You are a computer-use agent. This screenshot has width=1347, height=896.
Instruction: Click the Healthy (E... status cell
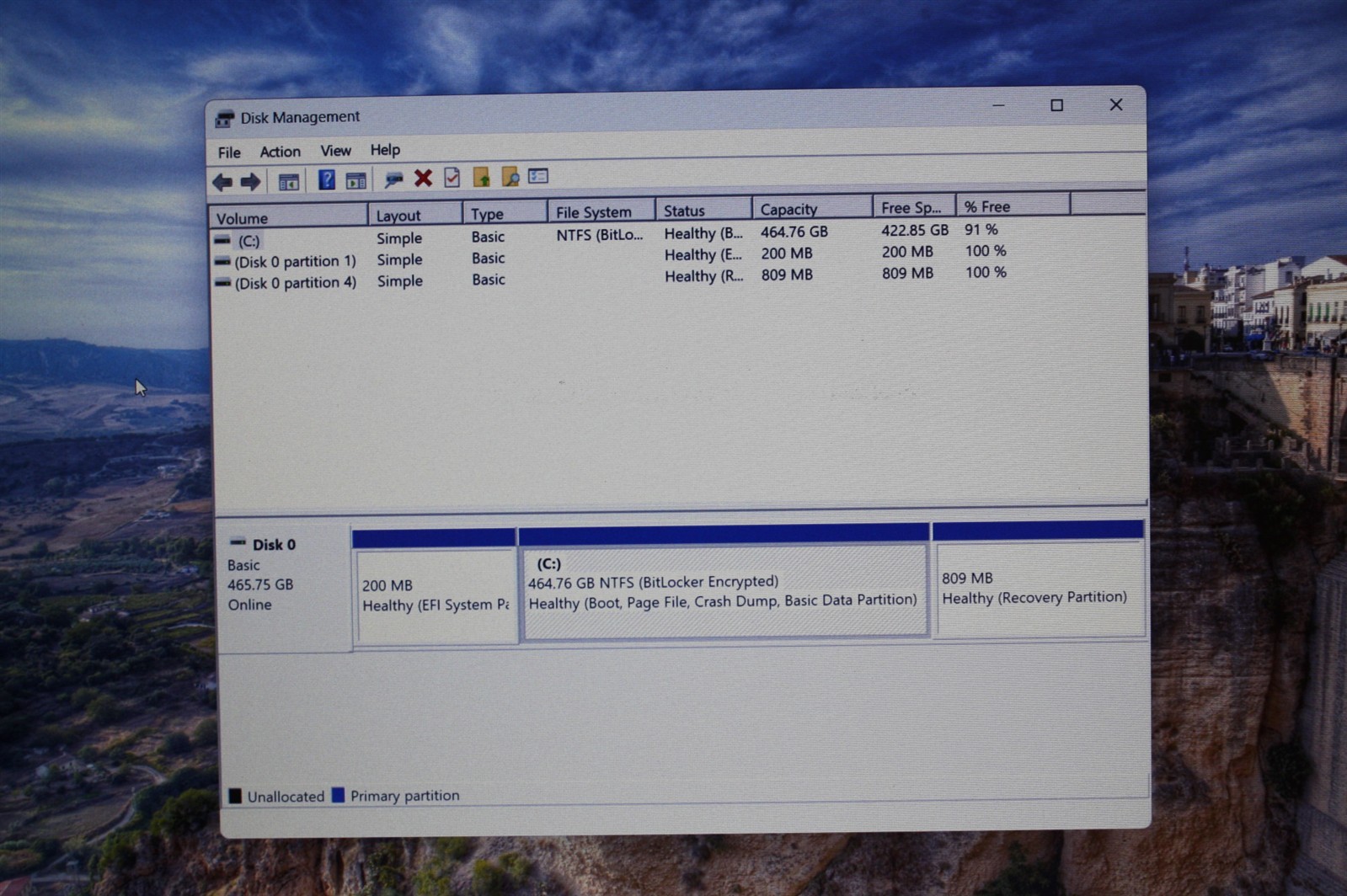(x=703, y=254)
